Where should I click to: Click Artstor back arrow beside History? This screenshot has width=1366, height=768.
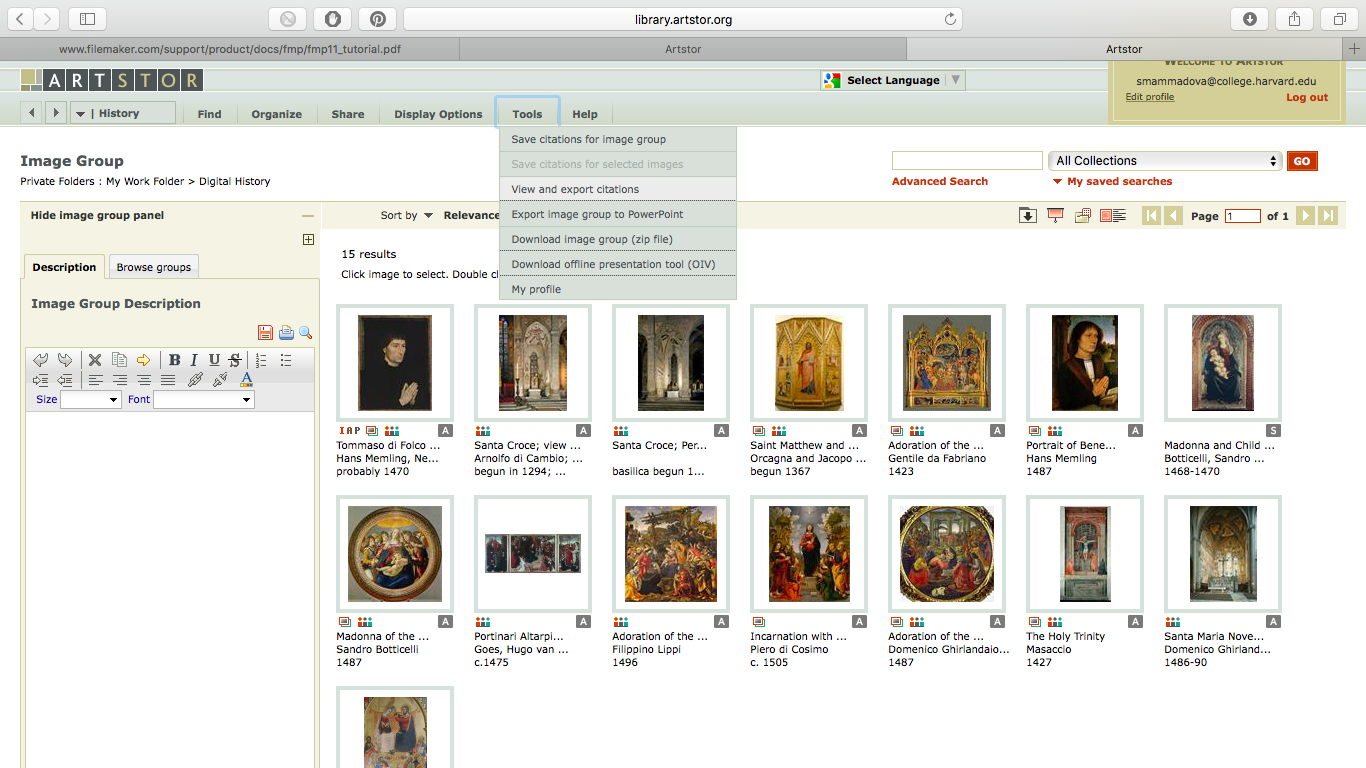tap(32, 113)
